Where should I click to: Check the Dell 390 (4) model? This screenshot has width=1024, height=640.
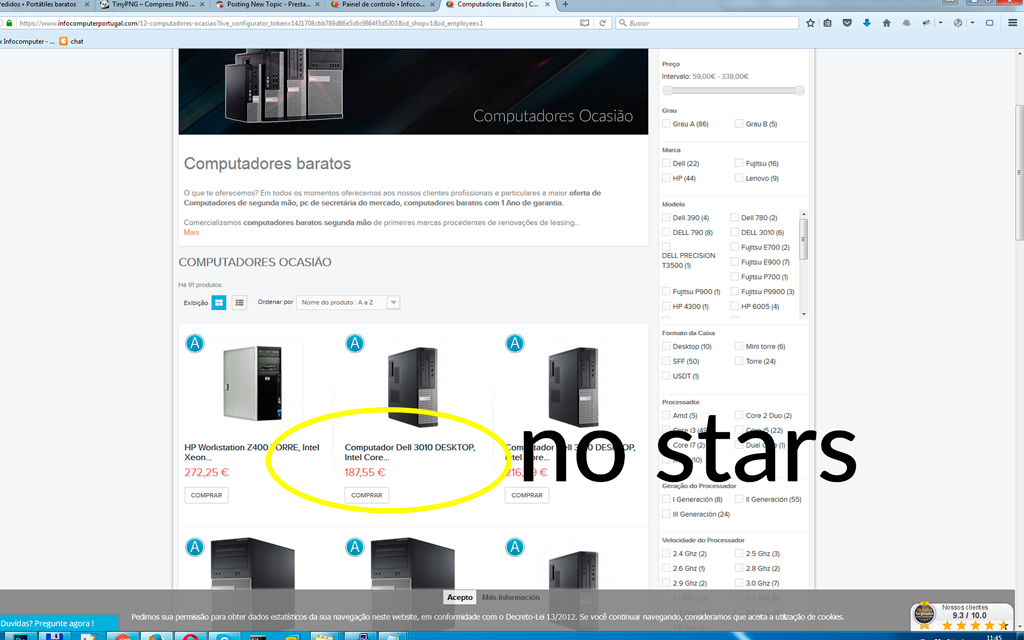point(666,217)
